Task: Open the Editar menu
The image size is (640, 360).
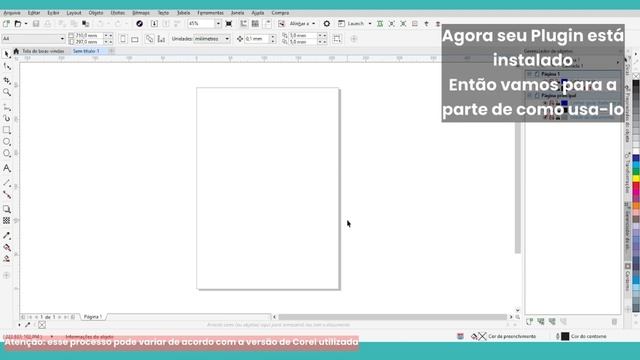Action: (34, 13)
